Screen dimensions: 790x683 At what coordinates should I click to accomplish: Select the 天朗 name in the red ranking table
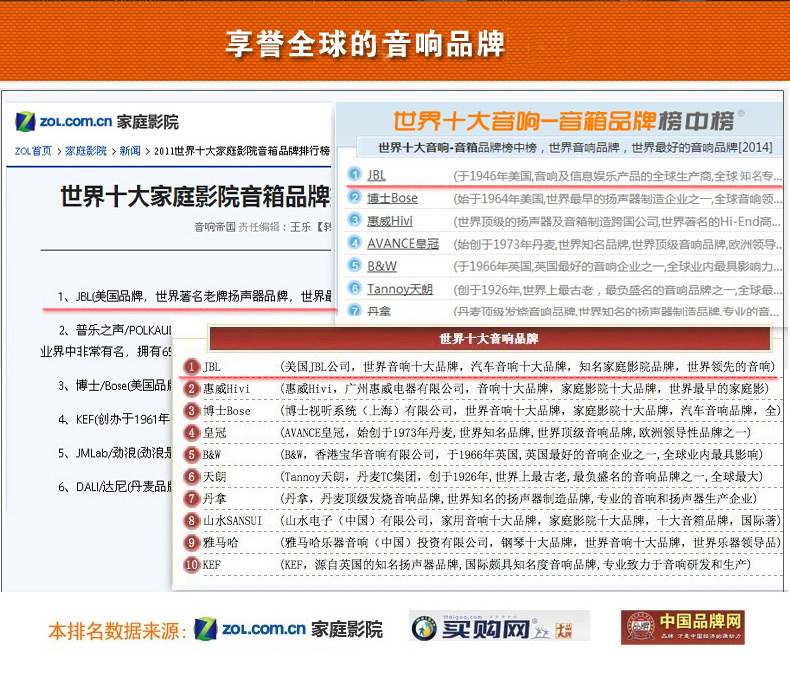215,476
